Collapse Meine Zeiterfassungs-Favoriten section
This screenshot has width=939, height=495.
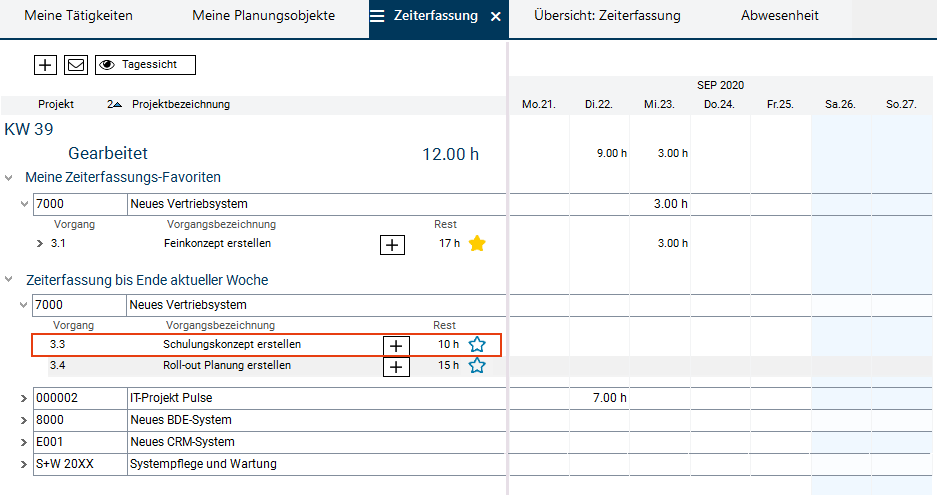point(8,178)
